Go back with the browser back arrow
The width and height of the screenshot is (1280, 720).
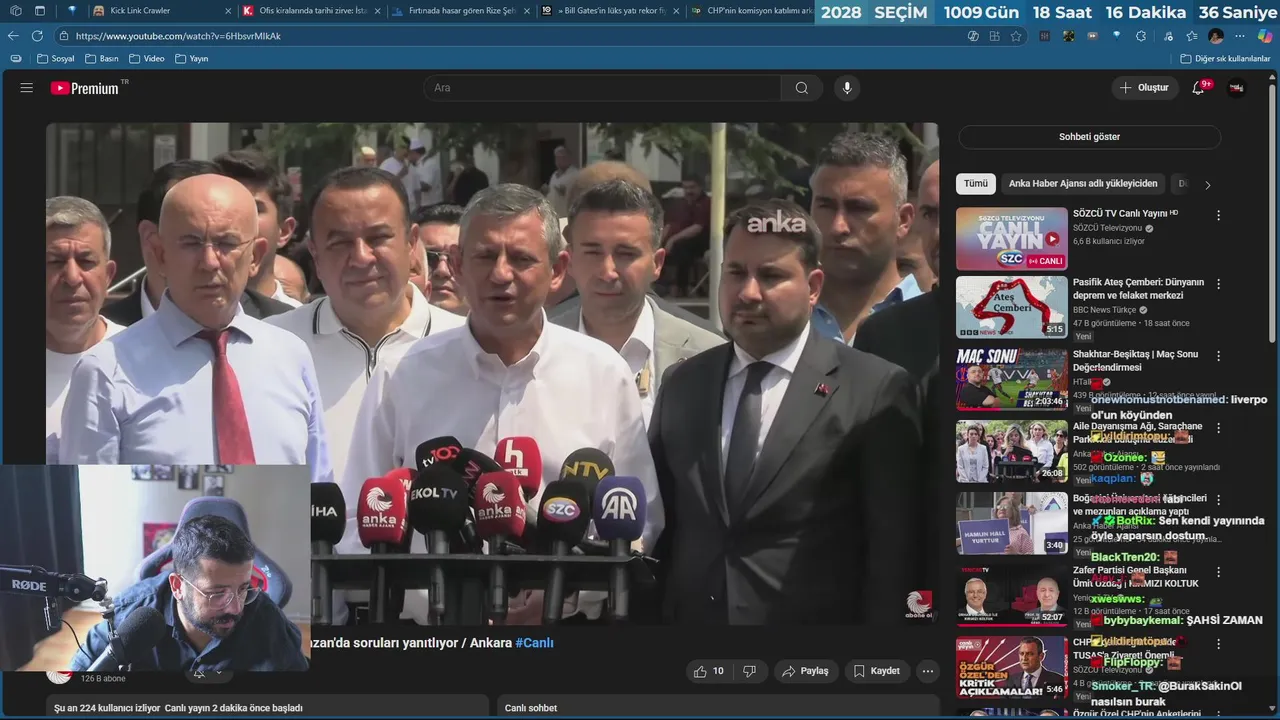click(x=13, y=36)
